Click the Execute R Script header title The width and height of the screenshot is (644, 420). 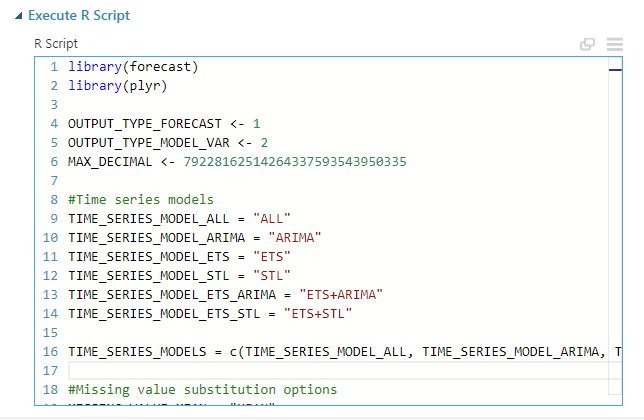[x=79, y=17]
